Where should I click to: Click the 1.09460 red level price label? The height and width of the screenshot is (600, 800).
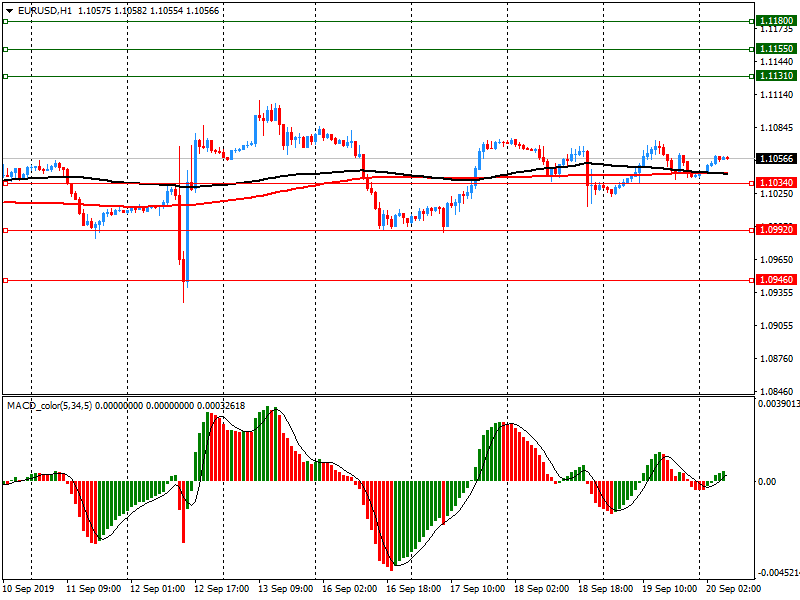pos(776,280)
